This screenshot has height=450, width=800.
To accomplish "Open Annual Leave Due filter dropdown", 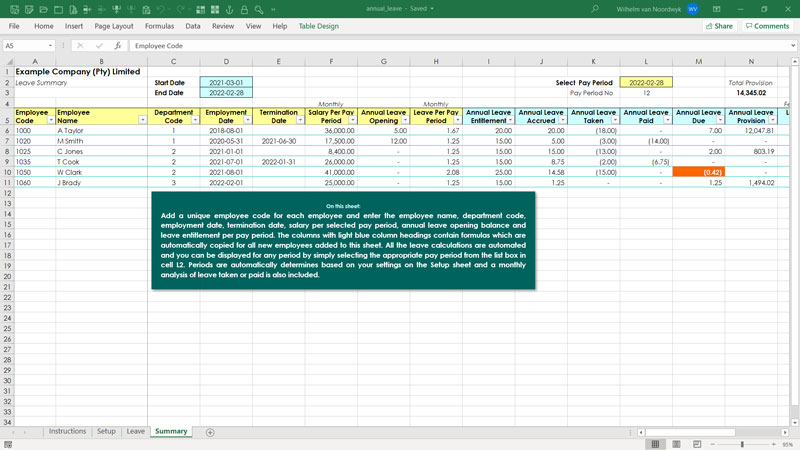I will (720, 120).
